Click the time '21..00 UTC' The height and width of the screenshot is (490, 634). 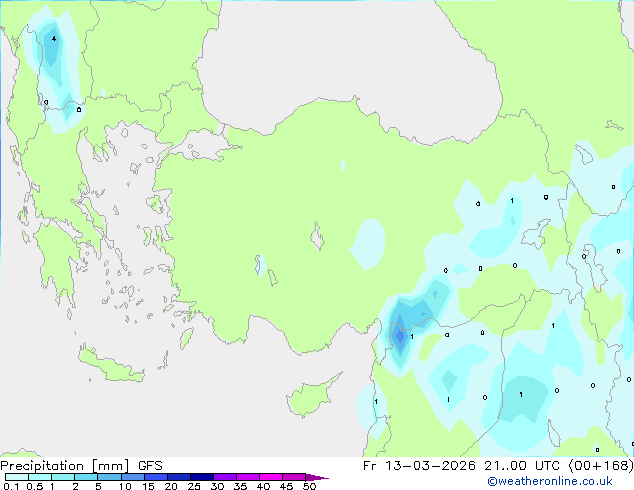(x=522, y=466)
